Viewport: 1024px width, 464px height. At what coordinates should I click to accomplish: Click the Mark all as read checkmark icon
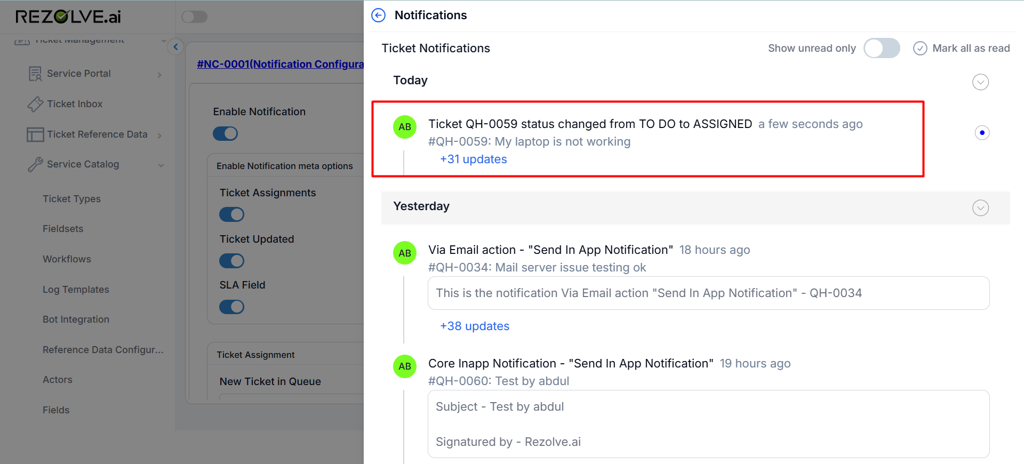click(x=920, y=48)
